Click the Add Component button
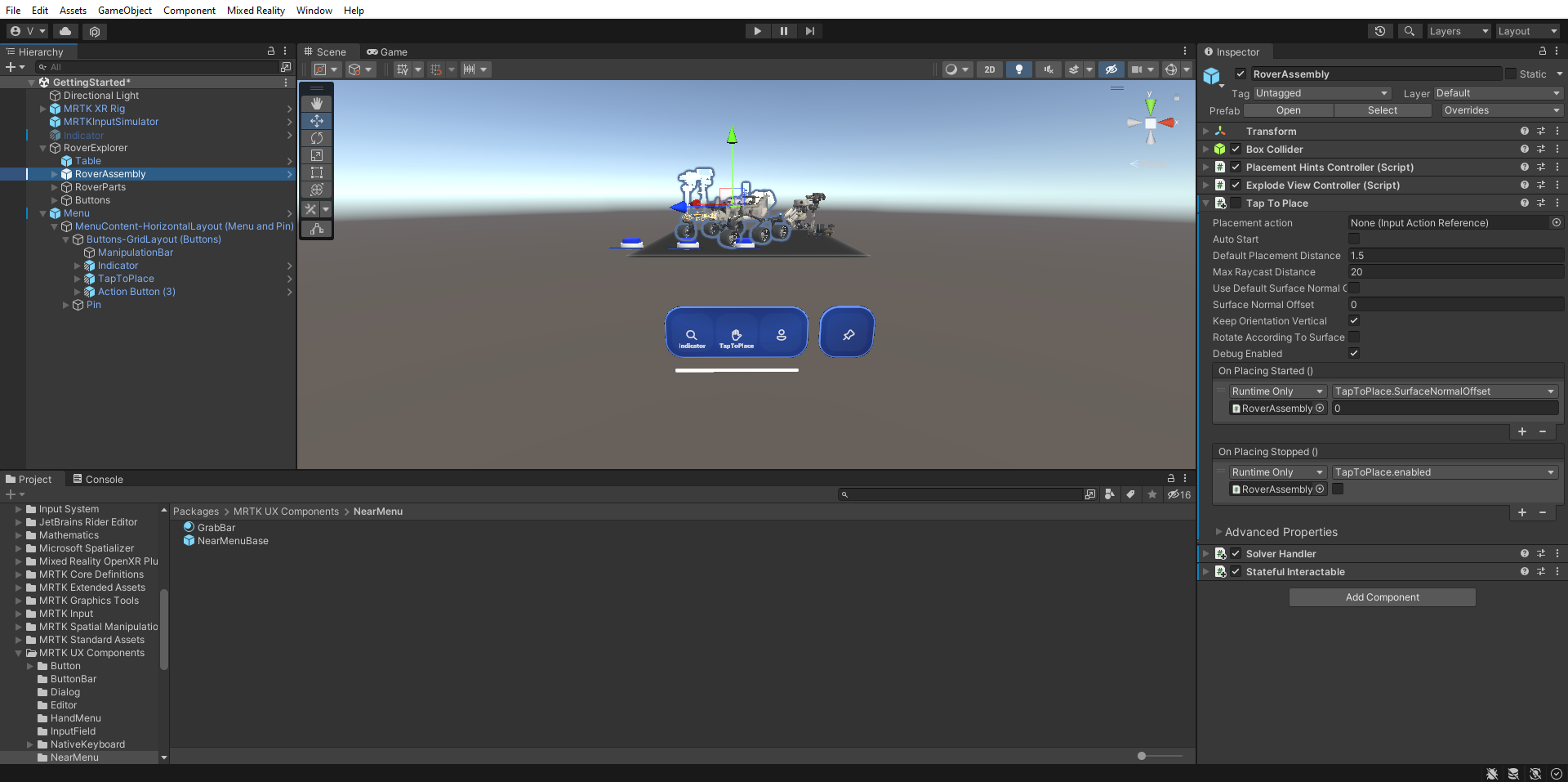1568x782 pixels. [1382, 597]
